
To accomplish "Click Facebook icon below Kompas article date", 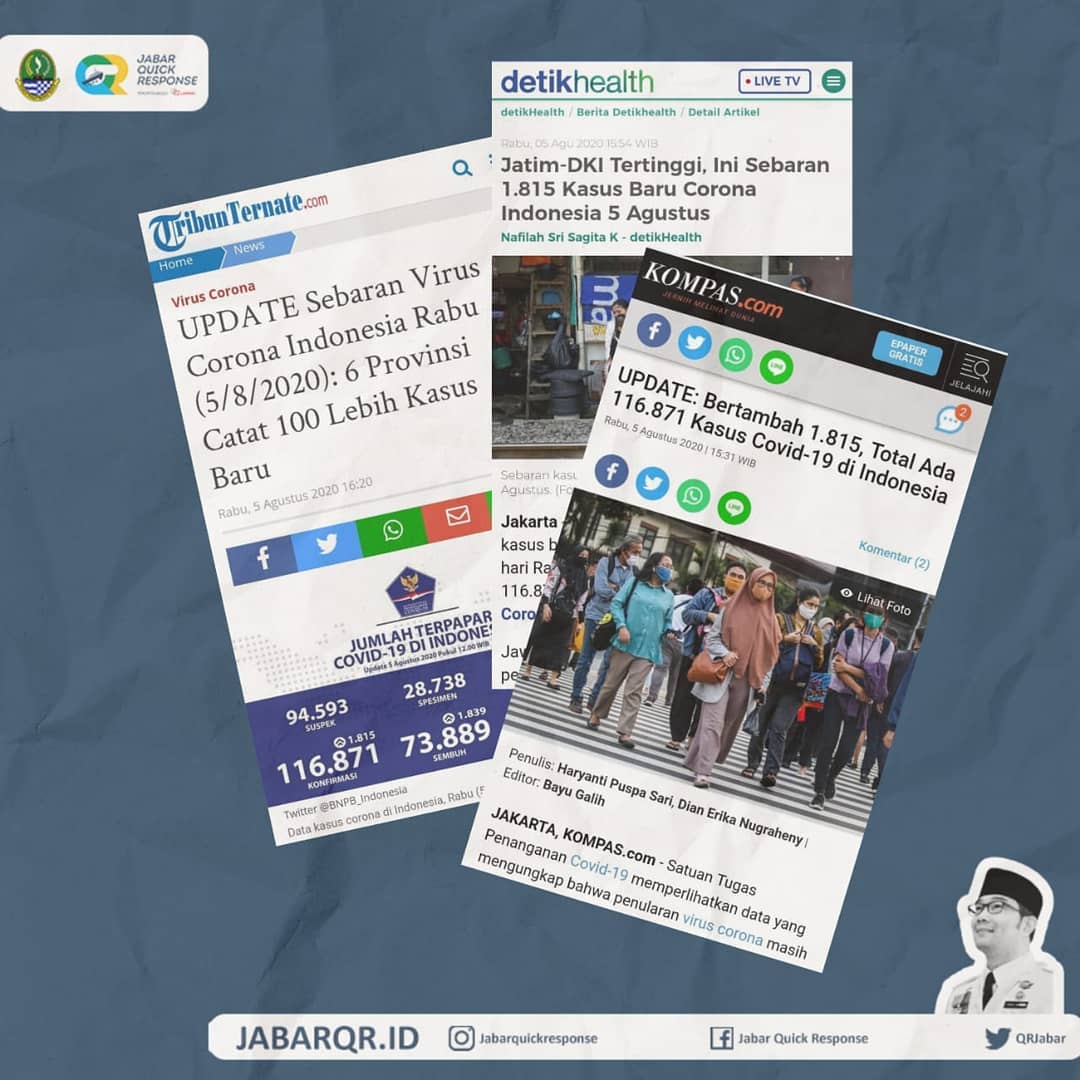I will click(612, 471).
